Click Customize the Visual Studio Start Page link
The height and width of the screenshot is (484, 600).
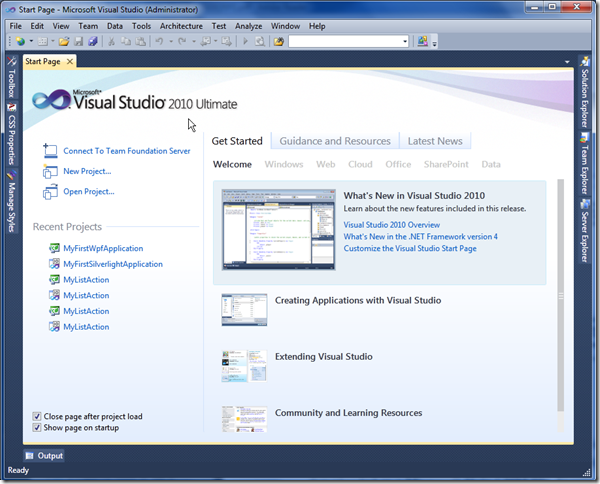(410, 249)
